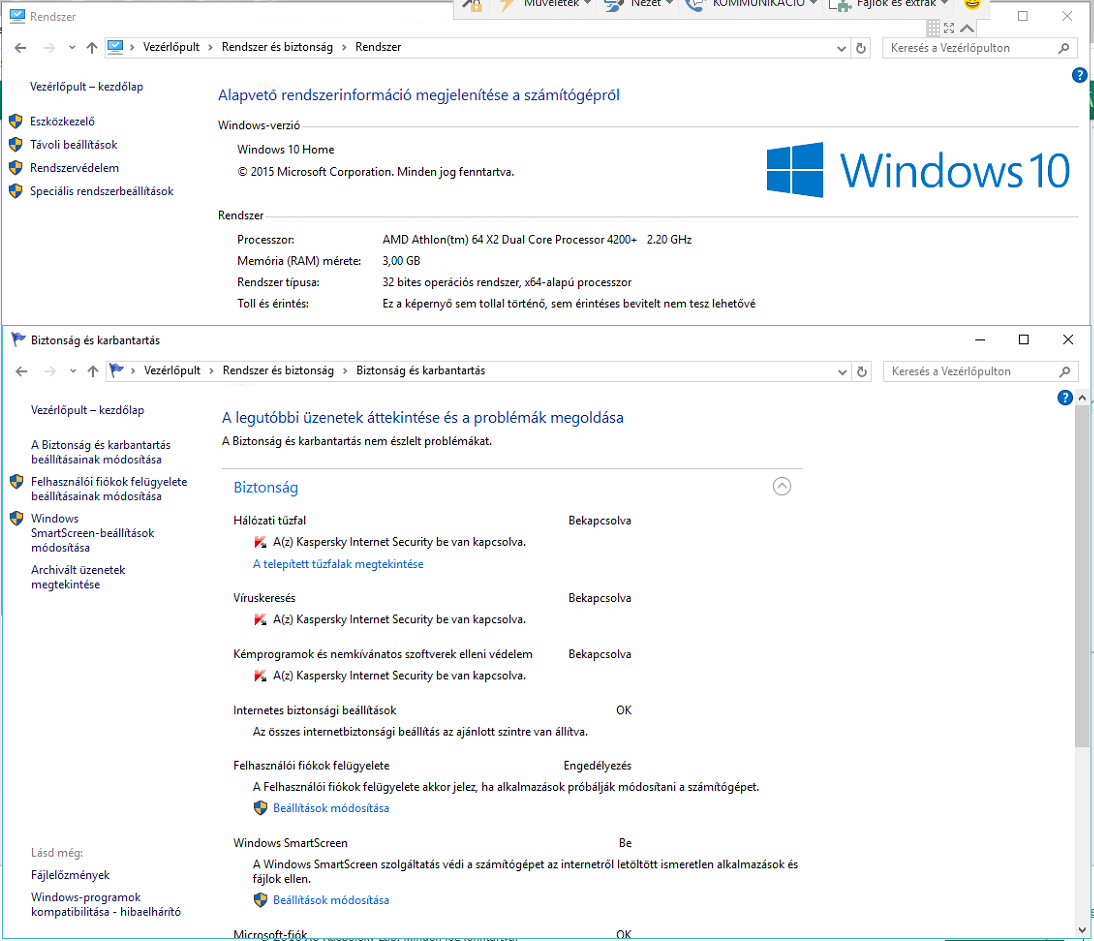This screenshot has width=1094, height=941.
Task: Collapse the Biztonság section
Action: 781,486
